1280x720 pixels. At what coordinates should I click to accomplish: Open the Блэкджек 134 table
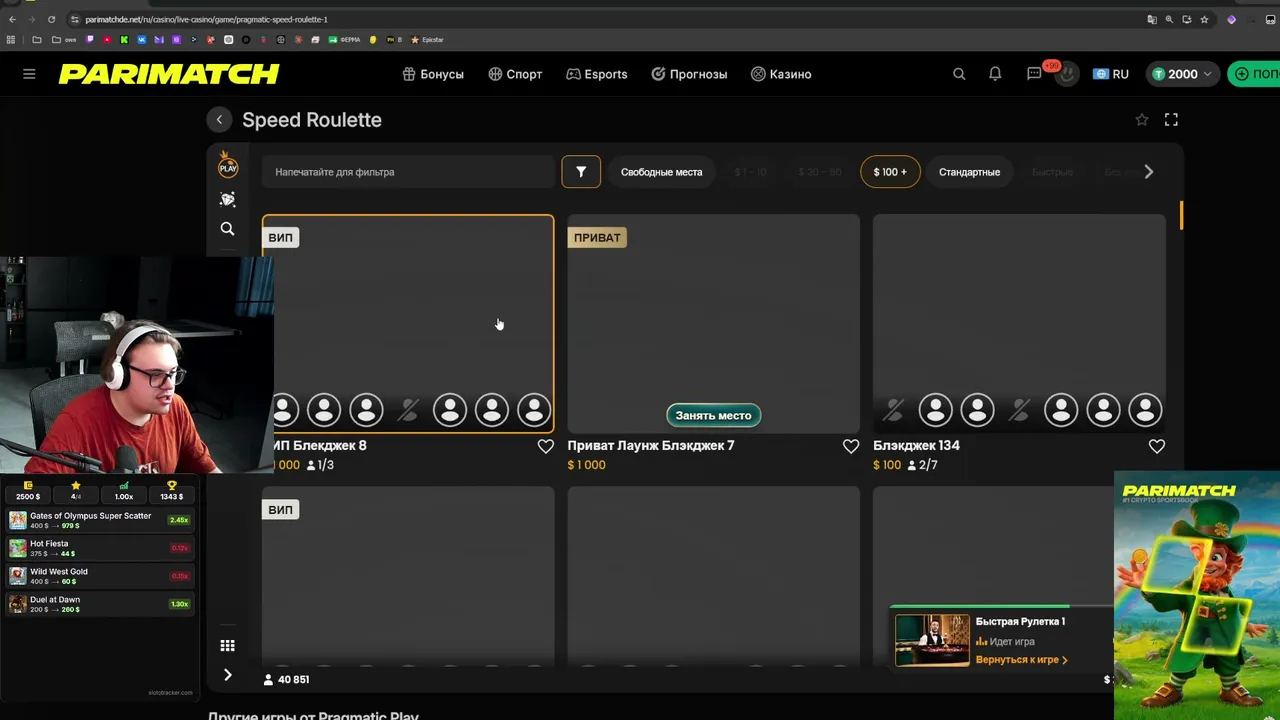(1019, 324)
